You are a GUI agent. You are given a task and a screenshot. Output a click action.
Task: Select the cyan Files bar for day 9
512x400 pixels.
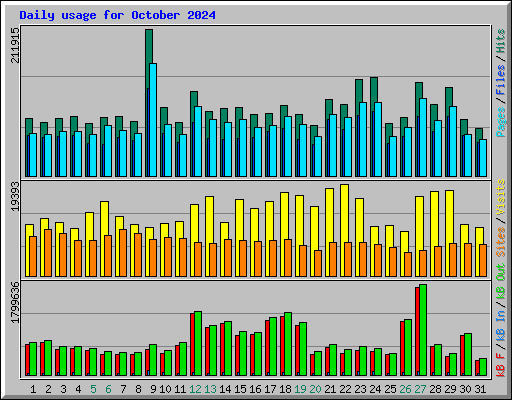[x=153, y=120]
